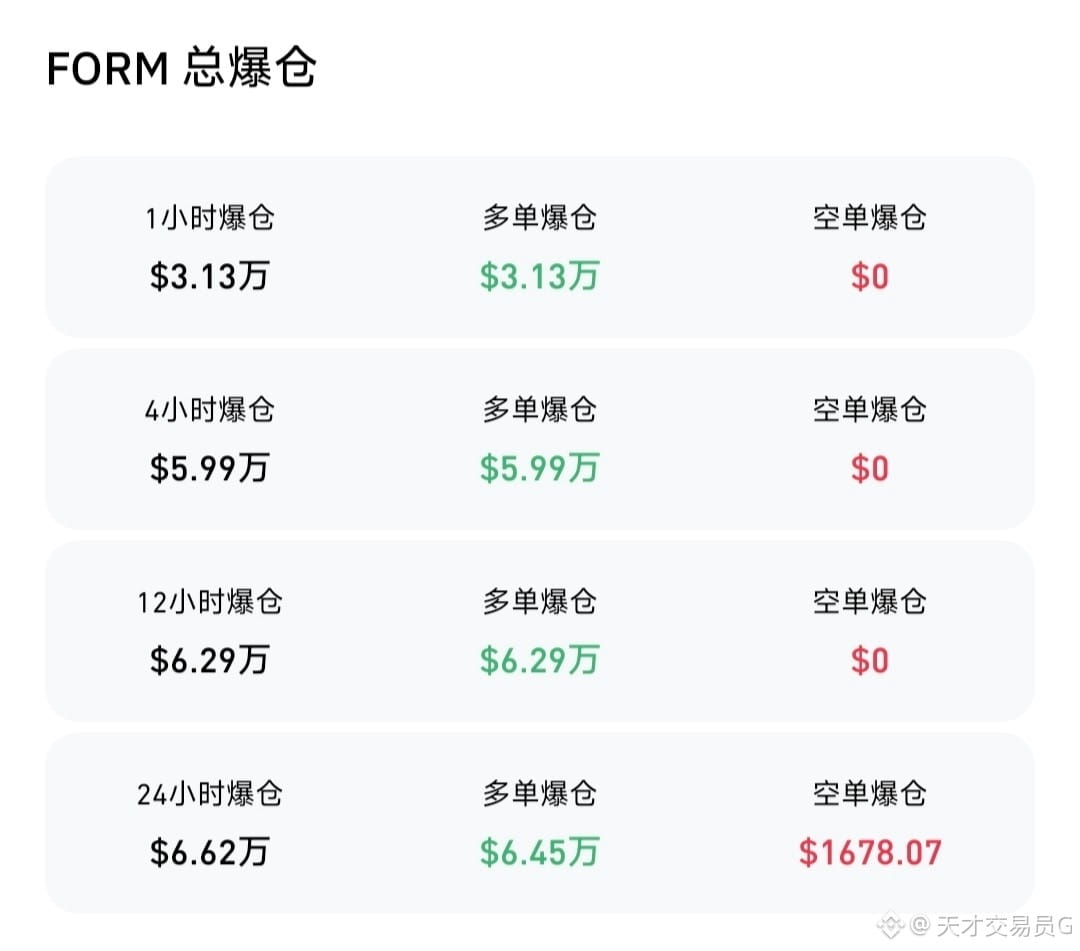Click the red $1678.07 short liquidation value

pyautogui.click(x=869, y=853)
